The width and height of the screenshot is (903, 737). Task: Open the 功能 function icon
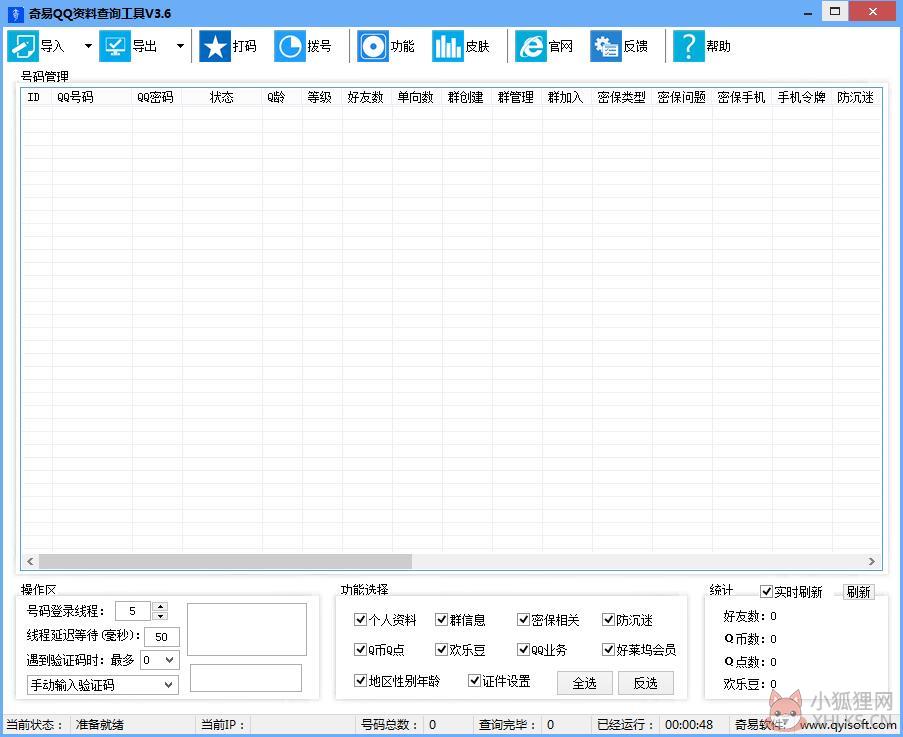373,46
